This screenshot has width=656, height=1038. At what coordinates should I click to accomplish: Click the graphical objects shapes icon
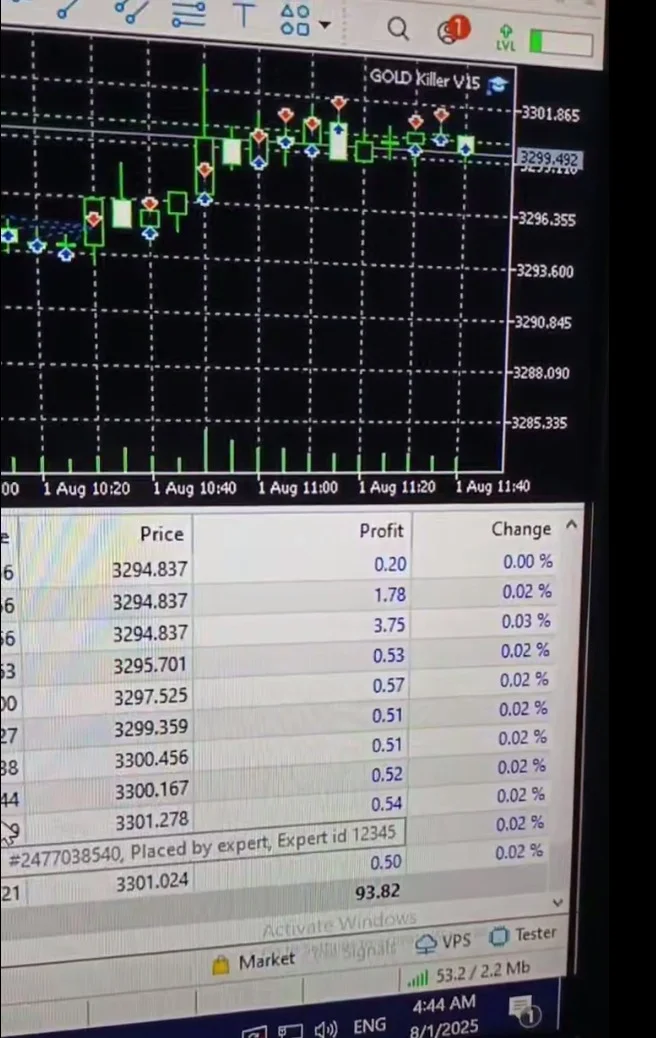(x=295, y=20)
